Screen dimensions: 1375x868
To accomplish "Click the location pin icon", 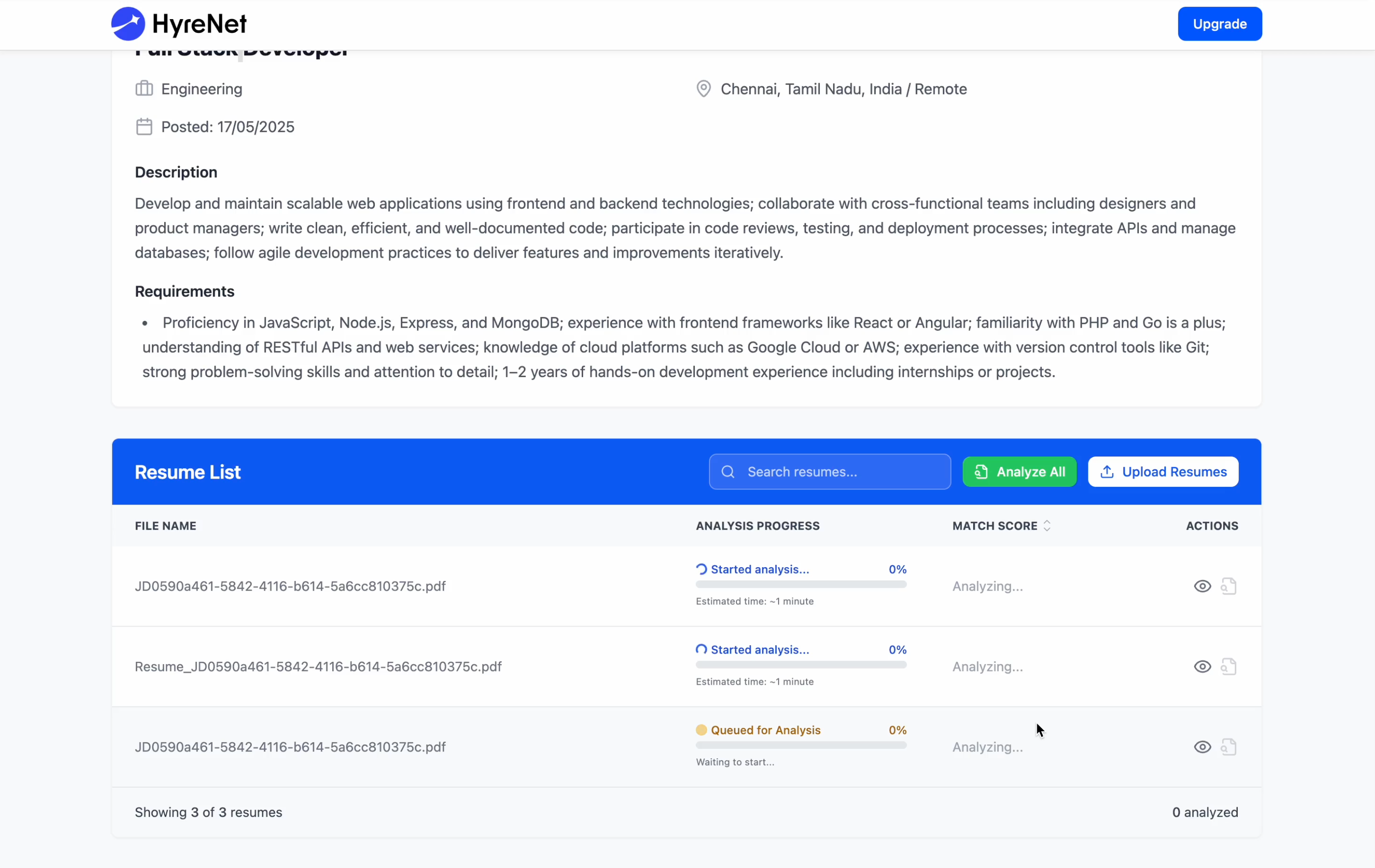I will click(x=704, y=89).
